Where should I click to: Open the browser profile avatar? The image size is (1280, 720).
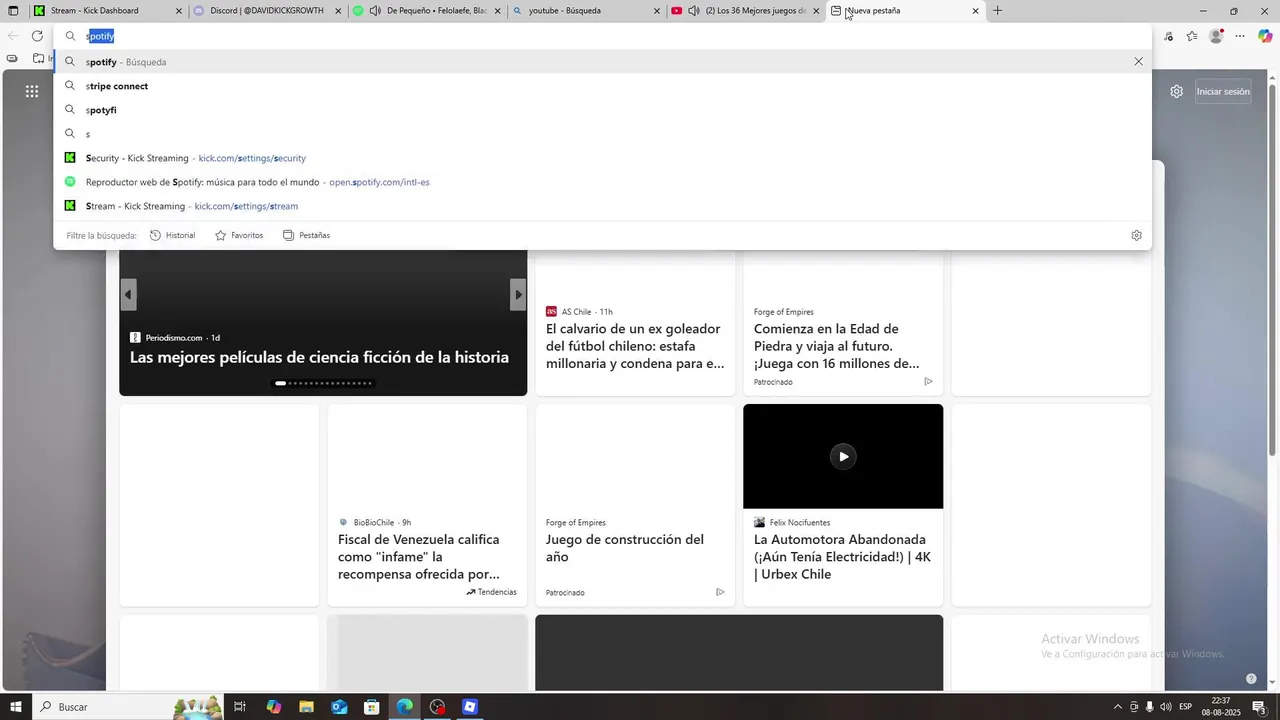point(1216,36)
